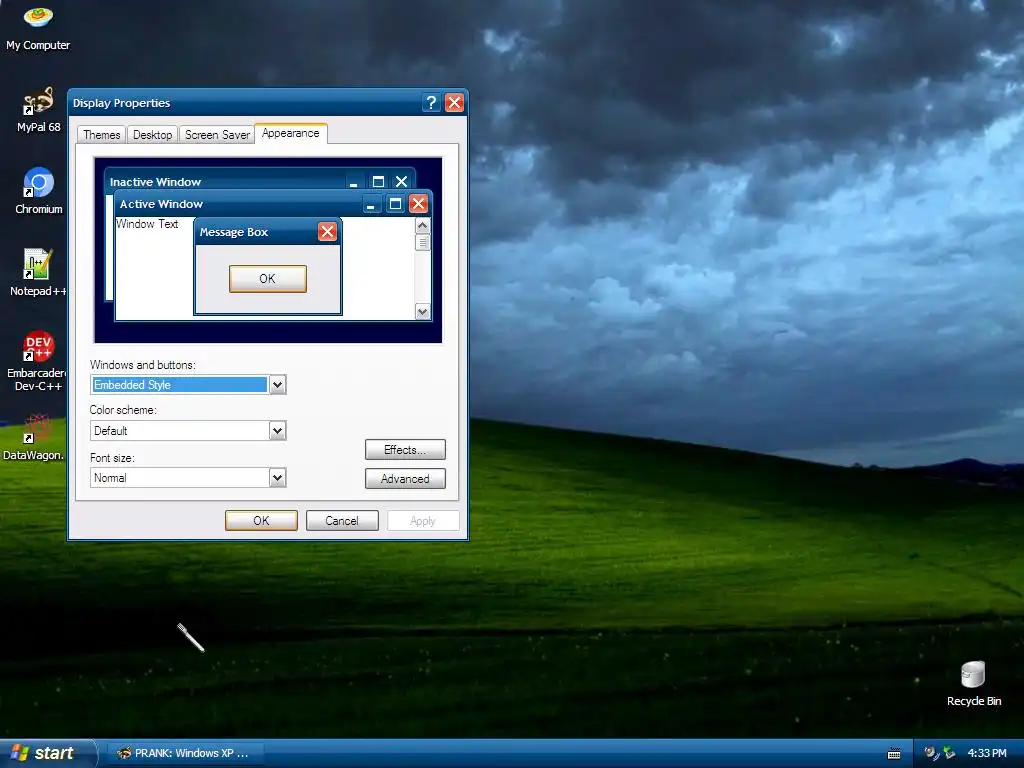
Task: Click the Inactive Window preview close icon
Action: tap(402, 182)
